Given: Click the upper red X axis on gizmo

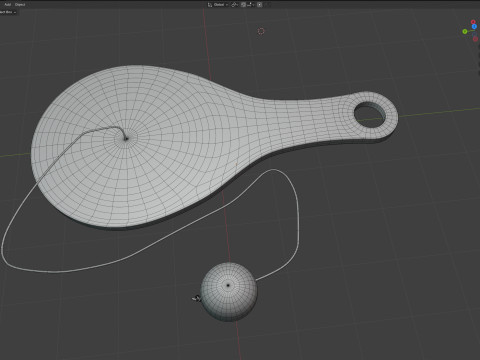Looking at the screenshot, I should 473,22.
